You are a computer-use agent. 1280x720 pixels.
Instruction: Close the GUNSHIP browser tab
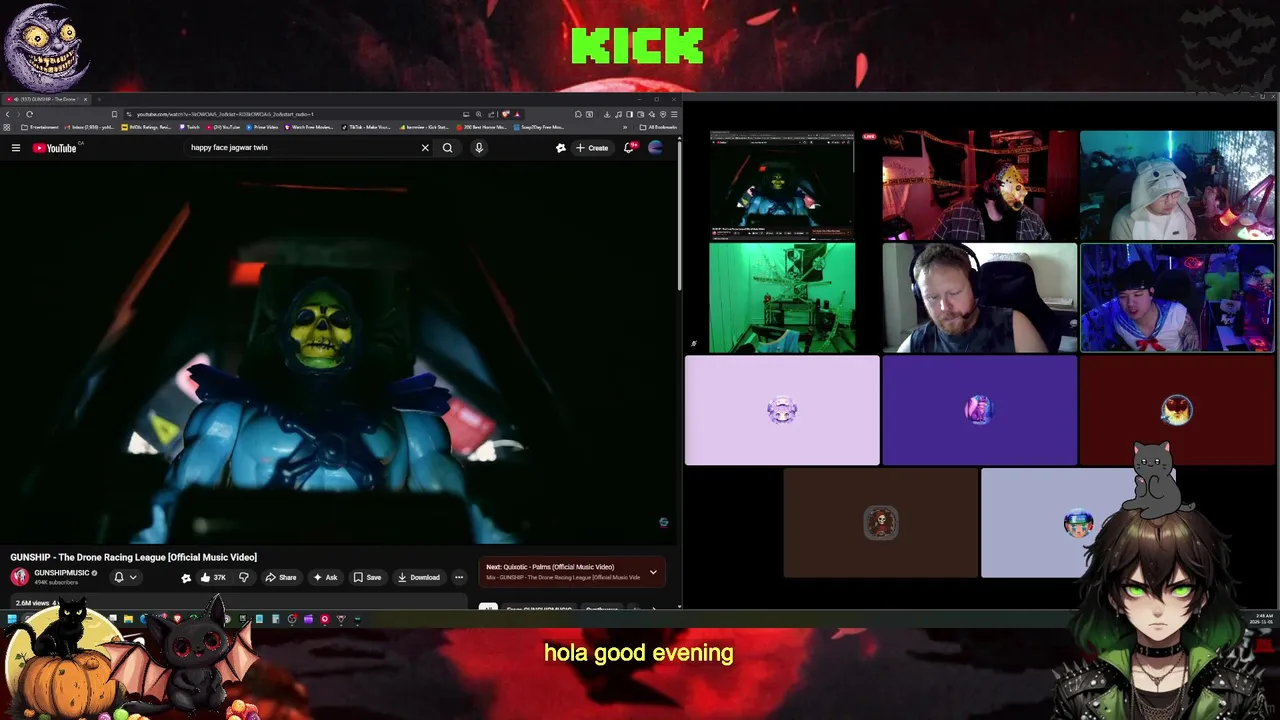(x=85, y=99)
